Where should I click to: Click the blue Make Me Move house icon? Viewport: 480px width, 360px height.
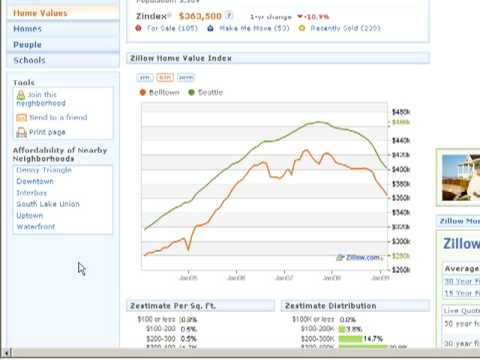point(210,28)
